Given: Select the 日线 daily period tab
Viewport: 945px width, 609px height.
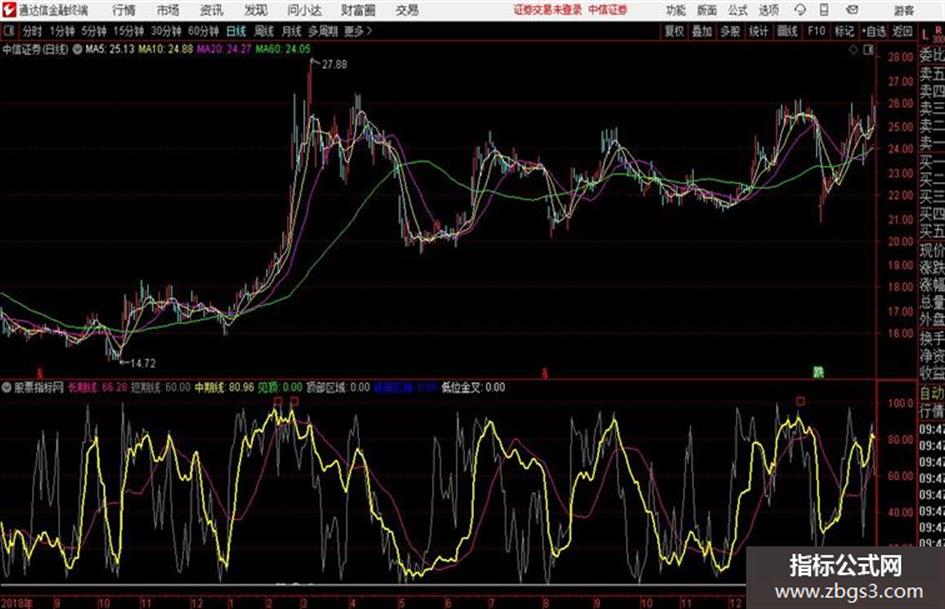Looking at the screenshot, I should click(236, 31).
